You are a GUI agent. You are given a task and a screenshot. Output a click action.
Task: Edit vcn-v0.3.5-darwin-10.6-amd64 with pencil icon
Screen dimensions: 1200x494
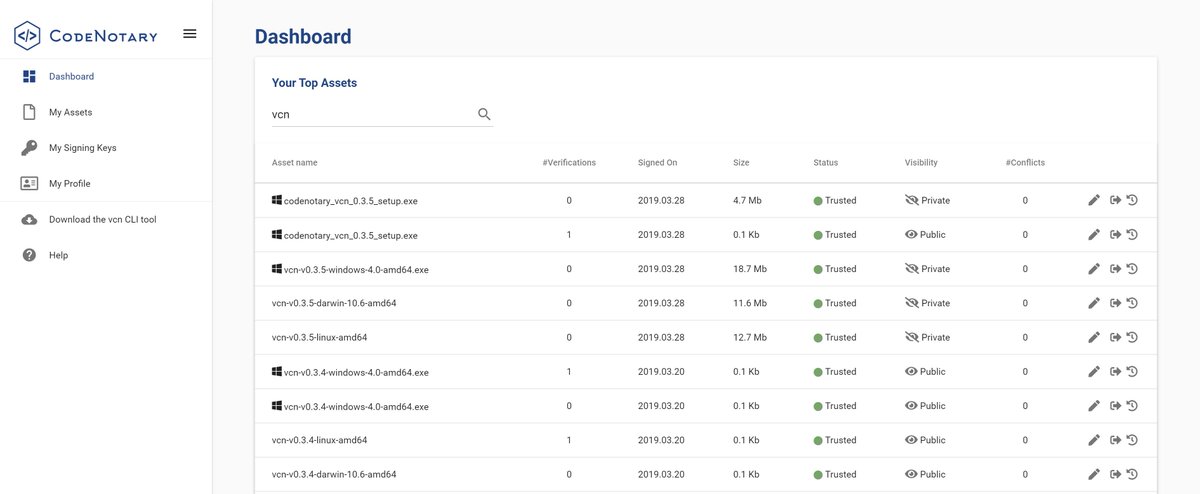click(x=1094, y=303)
